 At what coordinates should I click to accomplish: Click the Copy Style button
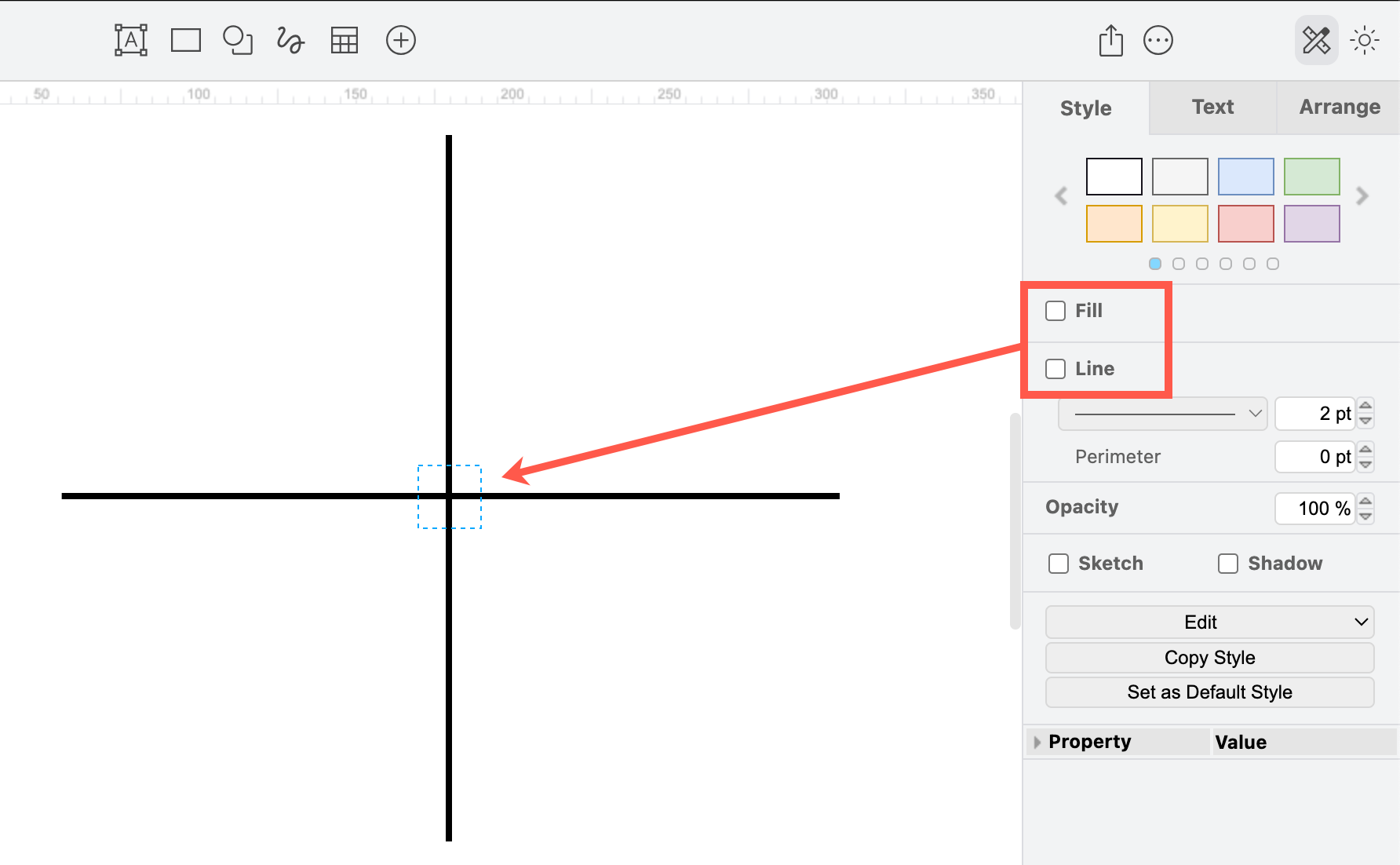point(1209,657)
